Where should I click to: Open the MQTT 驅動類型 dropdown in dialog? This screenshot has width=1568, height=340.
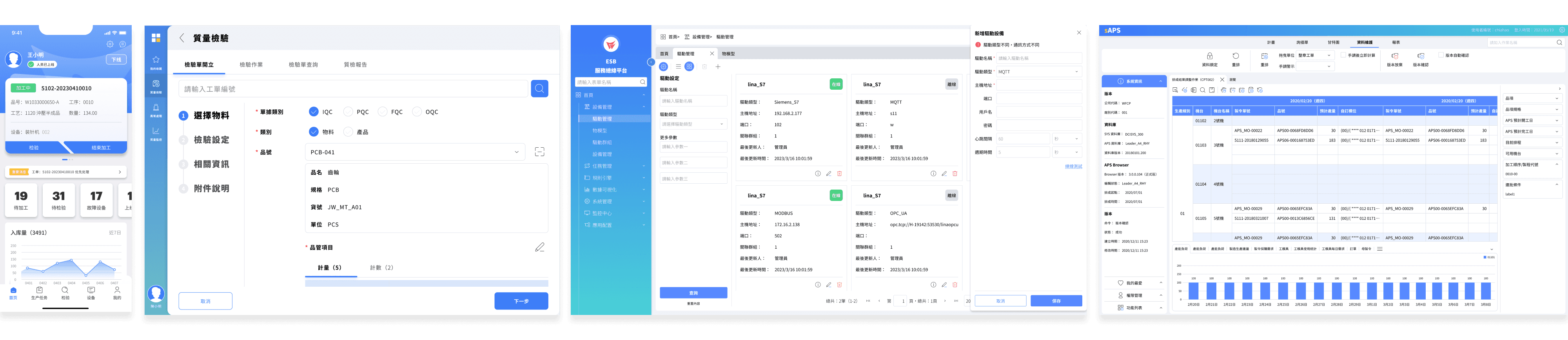pos(1038,72)
